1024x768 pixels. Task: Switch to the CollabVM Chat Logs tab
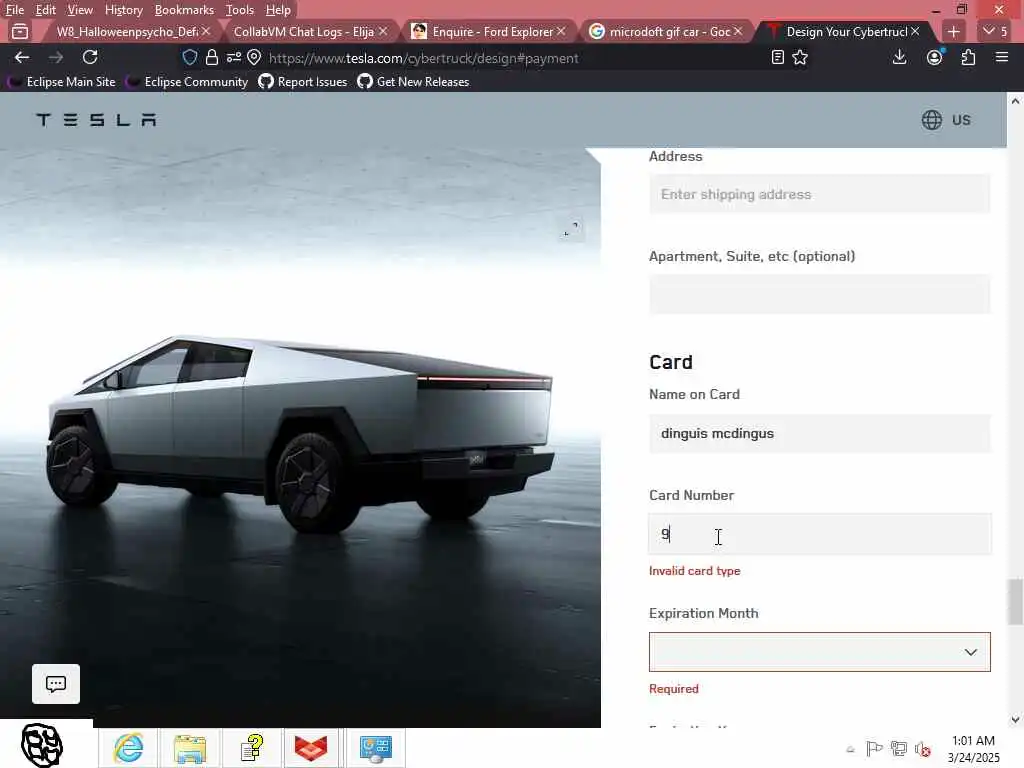point(304,31)
